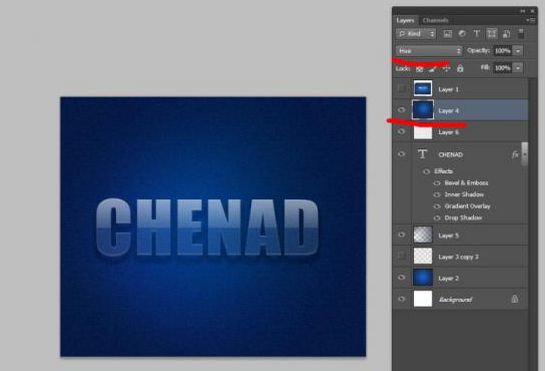Screen dimensions: 545x371
Task: Show Layer 1 via visibility box
Action: pos(401,89)
